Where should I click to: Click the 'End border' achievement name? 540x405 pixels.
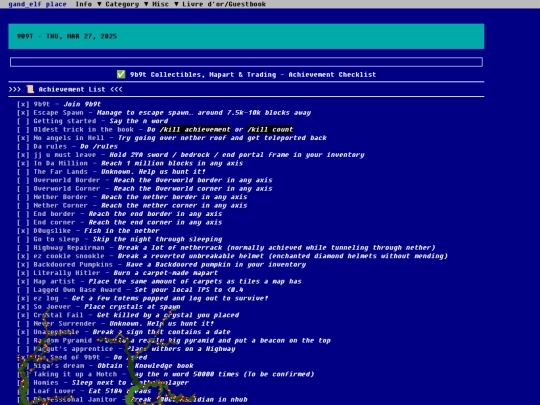54,214
